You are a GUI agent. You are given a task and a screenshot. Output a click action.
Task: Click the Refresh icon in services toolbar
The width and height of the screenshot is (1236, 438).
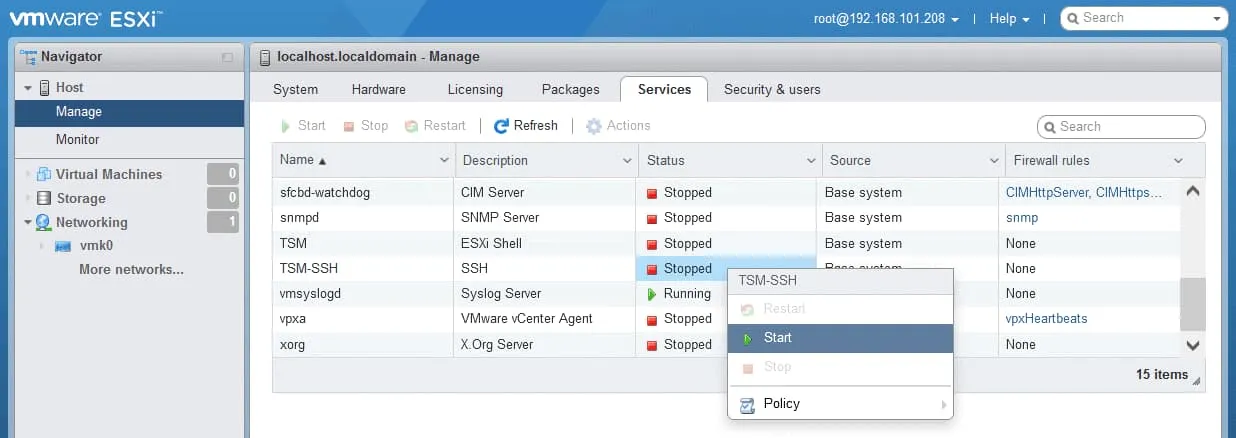(x=502, y=126)
